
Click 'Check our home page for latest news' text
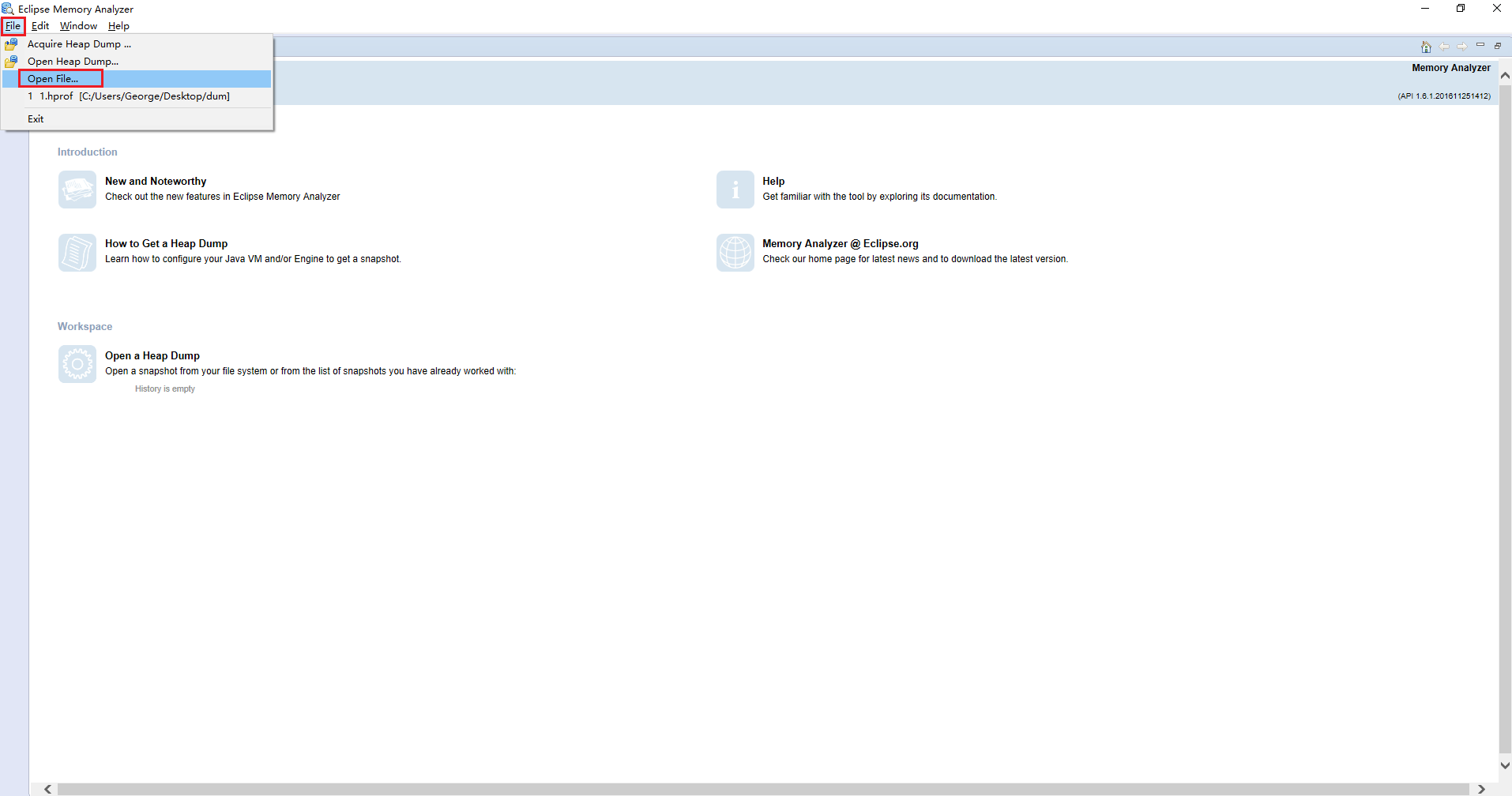(x=915, y=259)
